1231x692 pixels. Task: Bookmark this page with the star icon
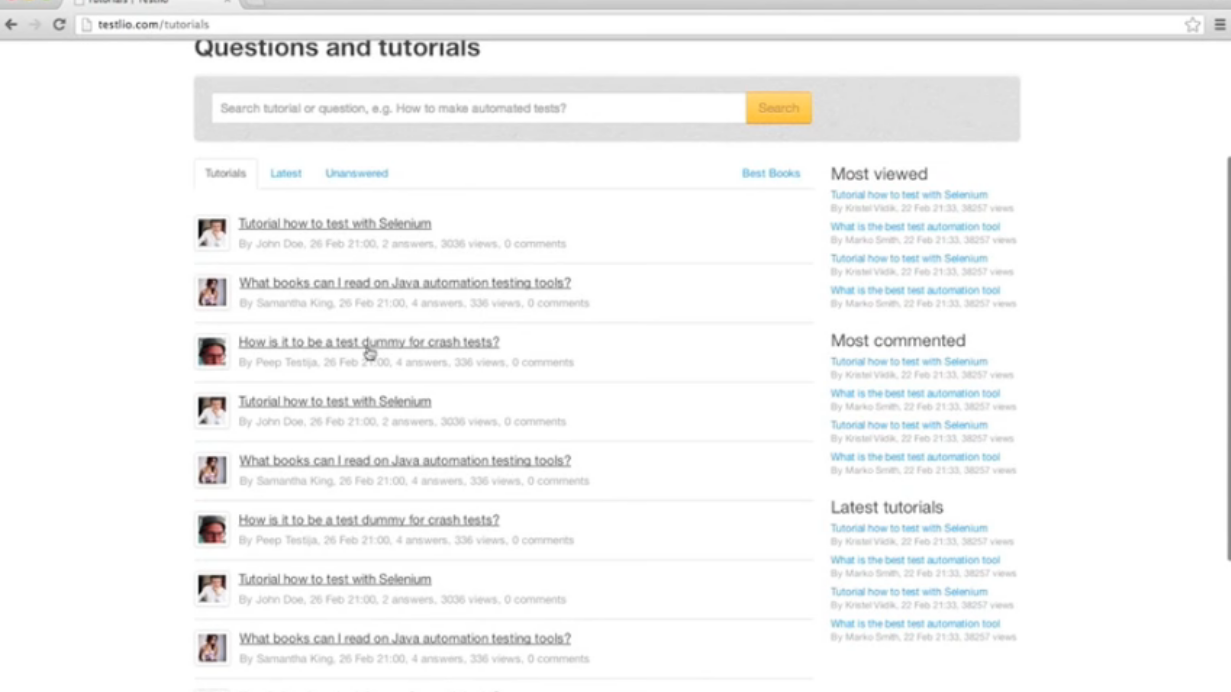coord(1192,25)
